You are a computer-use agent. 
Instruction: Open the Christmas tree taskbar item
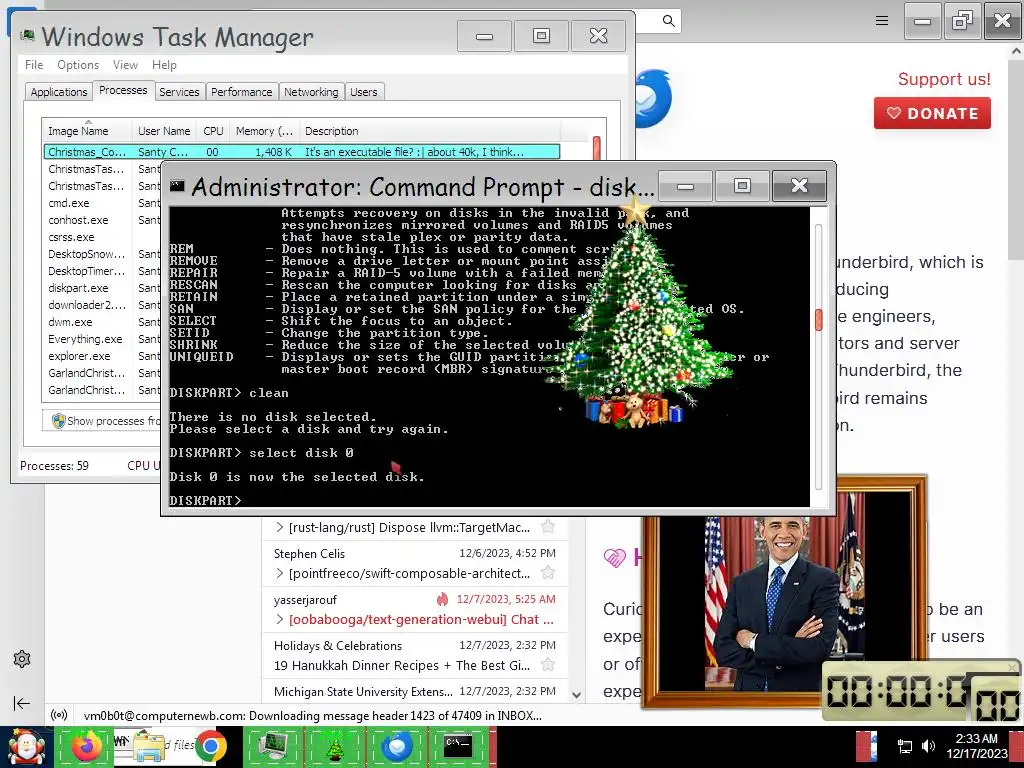pyautogui.click(x=334, y=746)
